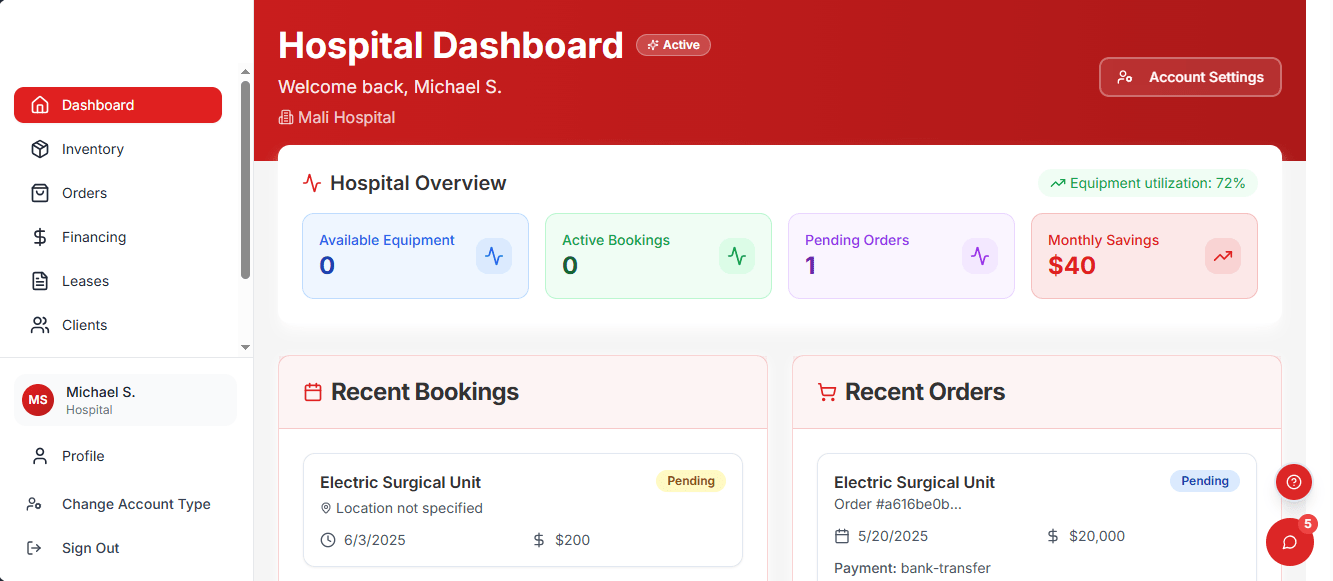Click the Pending Orders purple pulse icon

point(980,256)
